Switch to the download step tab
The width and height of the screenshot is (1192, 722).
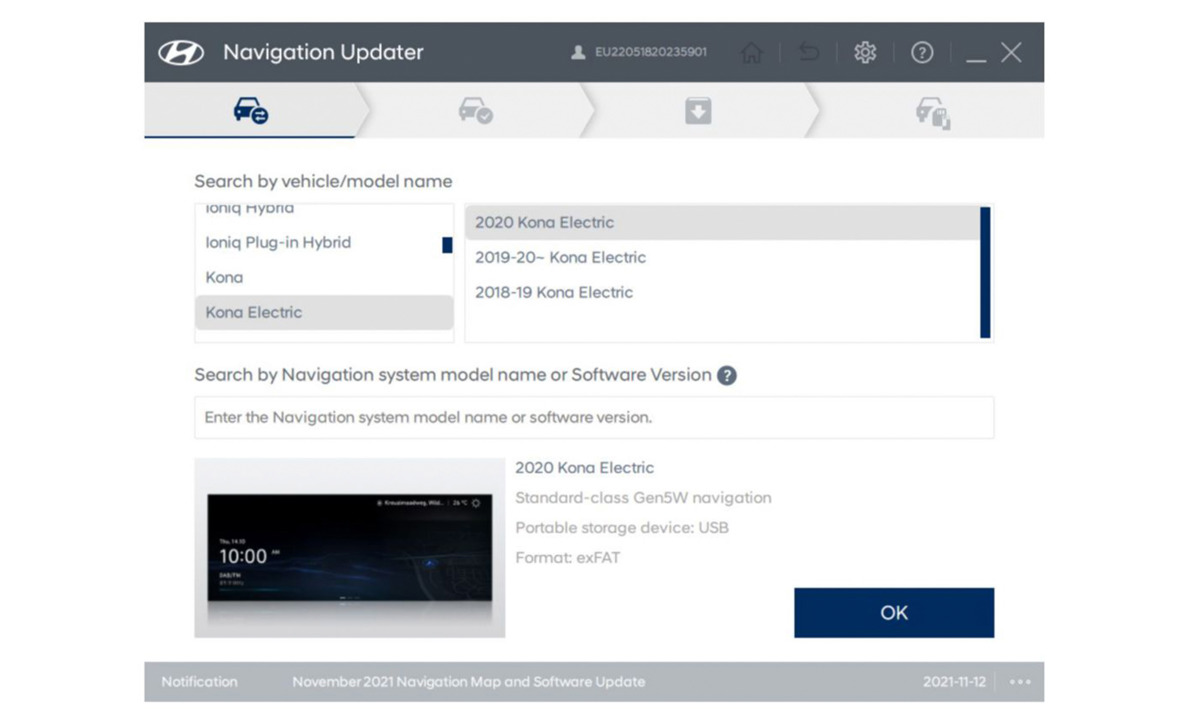click(698, 111)
